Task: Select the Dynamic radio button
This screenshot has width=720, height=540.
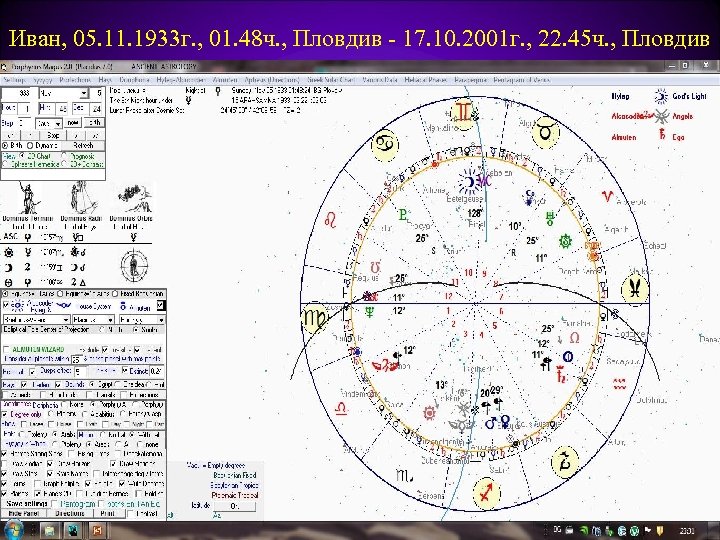Action: pyautogui.click(x=31, y=146)
